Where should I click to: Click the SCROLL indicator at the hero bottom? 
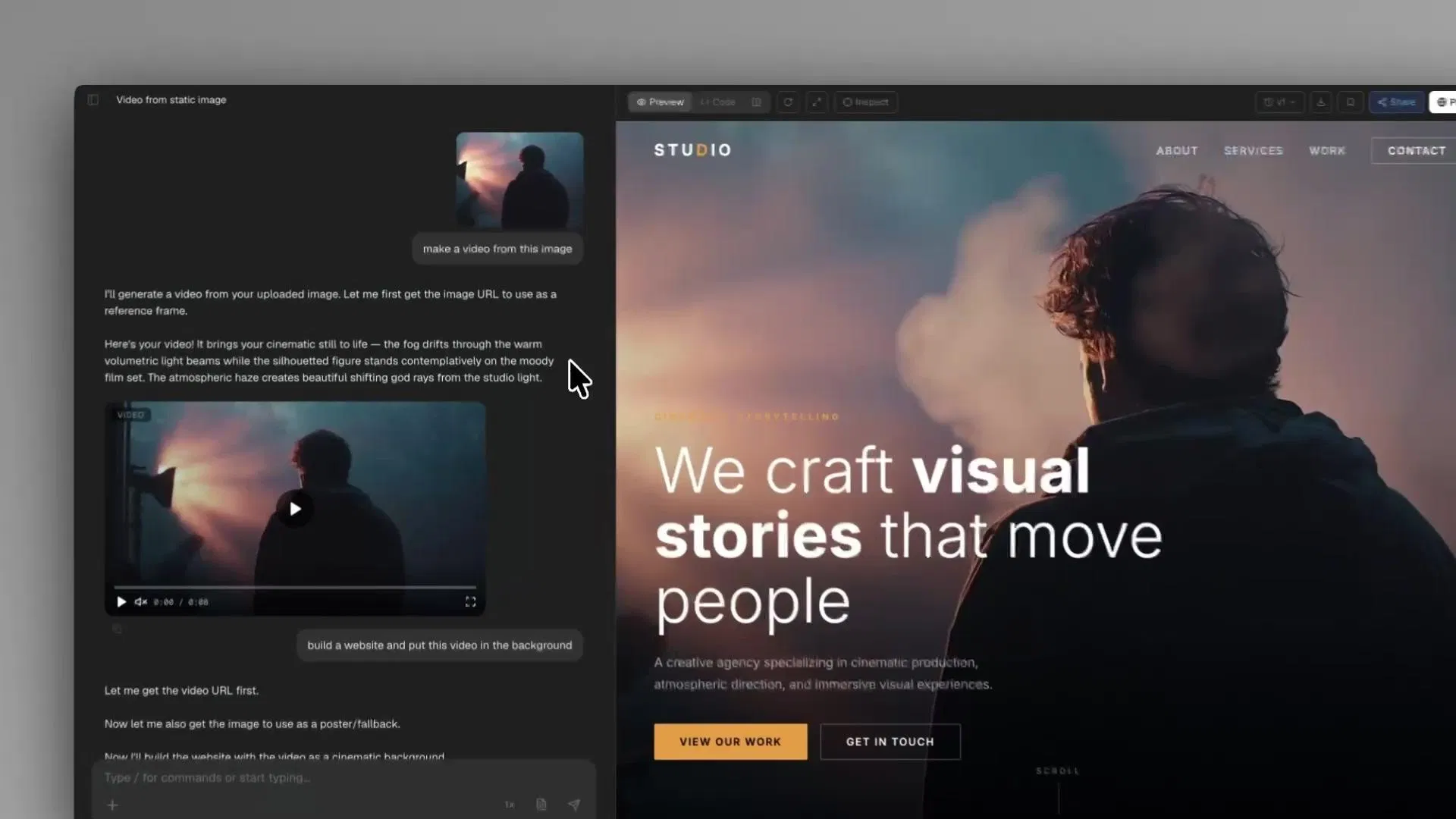click(x=1058, y=771)
